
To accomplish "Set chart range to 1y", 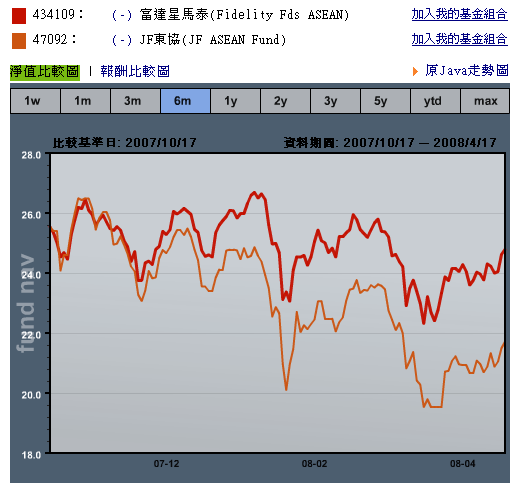I will 235,101.
